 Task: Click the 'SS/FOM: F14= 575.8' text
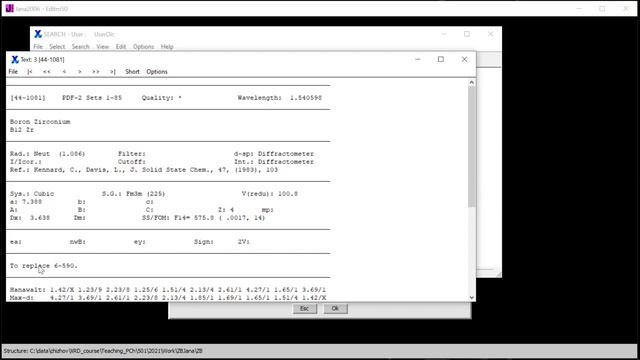coord(178,218)
